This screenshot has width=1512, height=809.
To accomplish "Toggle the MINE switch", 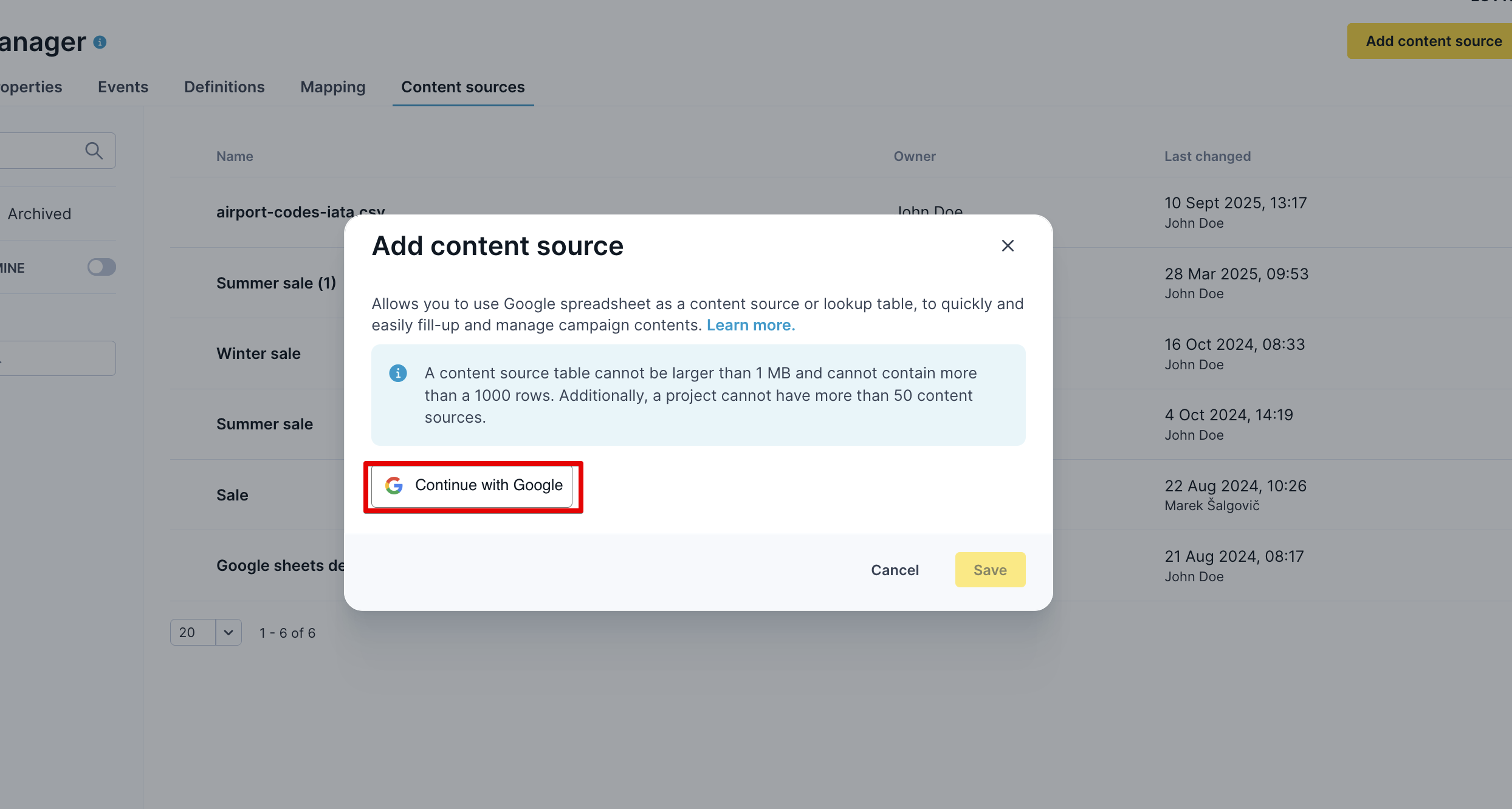I will 101,267.
